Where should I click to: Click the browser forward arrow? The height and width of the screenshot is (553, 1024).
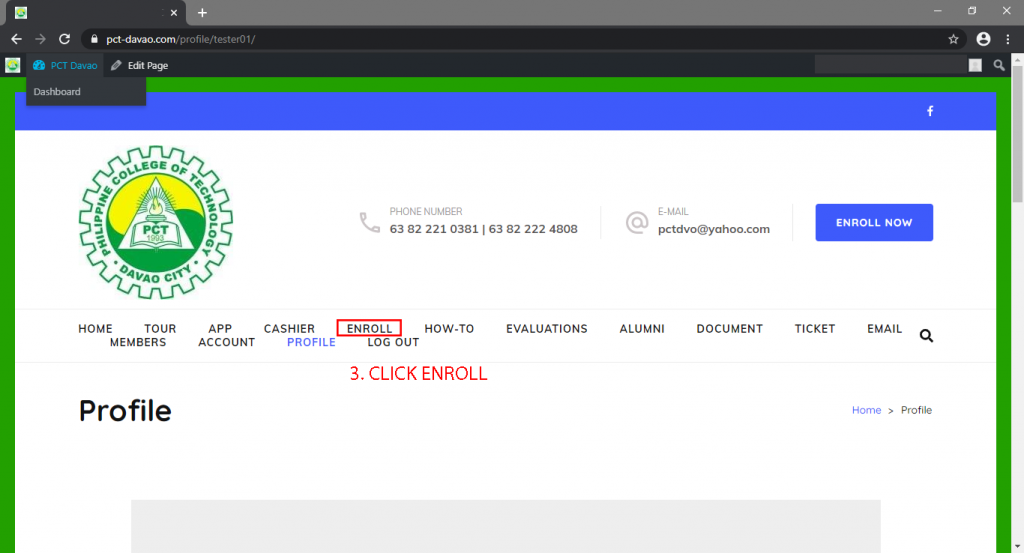tap(40, 39)
